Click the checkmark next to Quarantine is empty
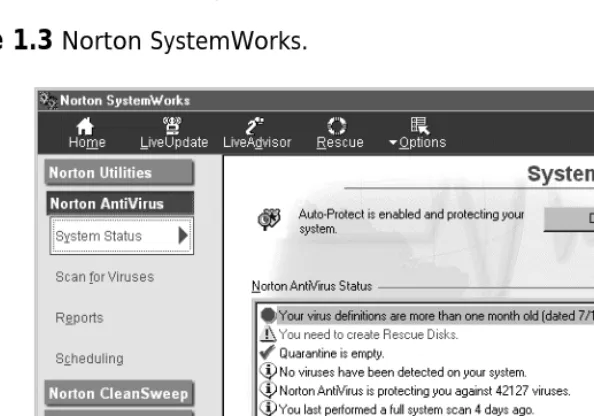The image size is (594, 416). 267,352
